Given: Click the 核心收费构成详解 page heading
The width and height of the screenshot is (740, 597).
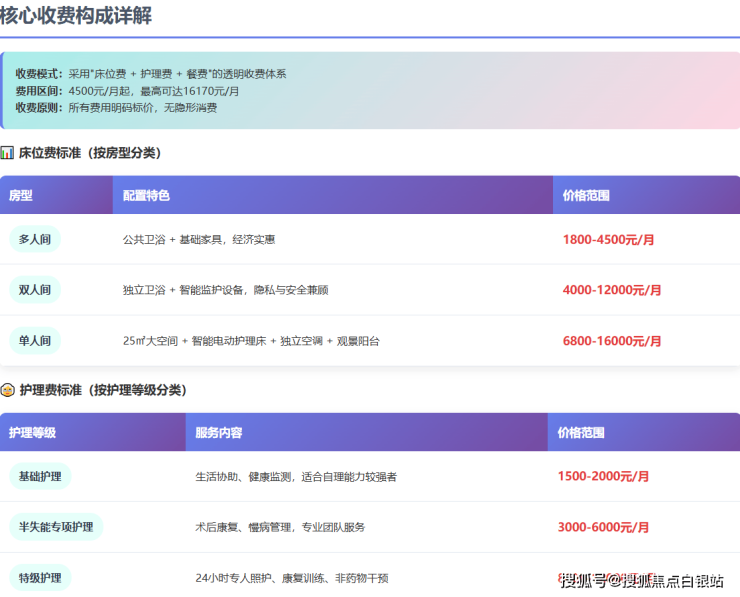Looking at the screenshot, I should point(76,15).
